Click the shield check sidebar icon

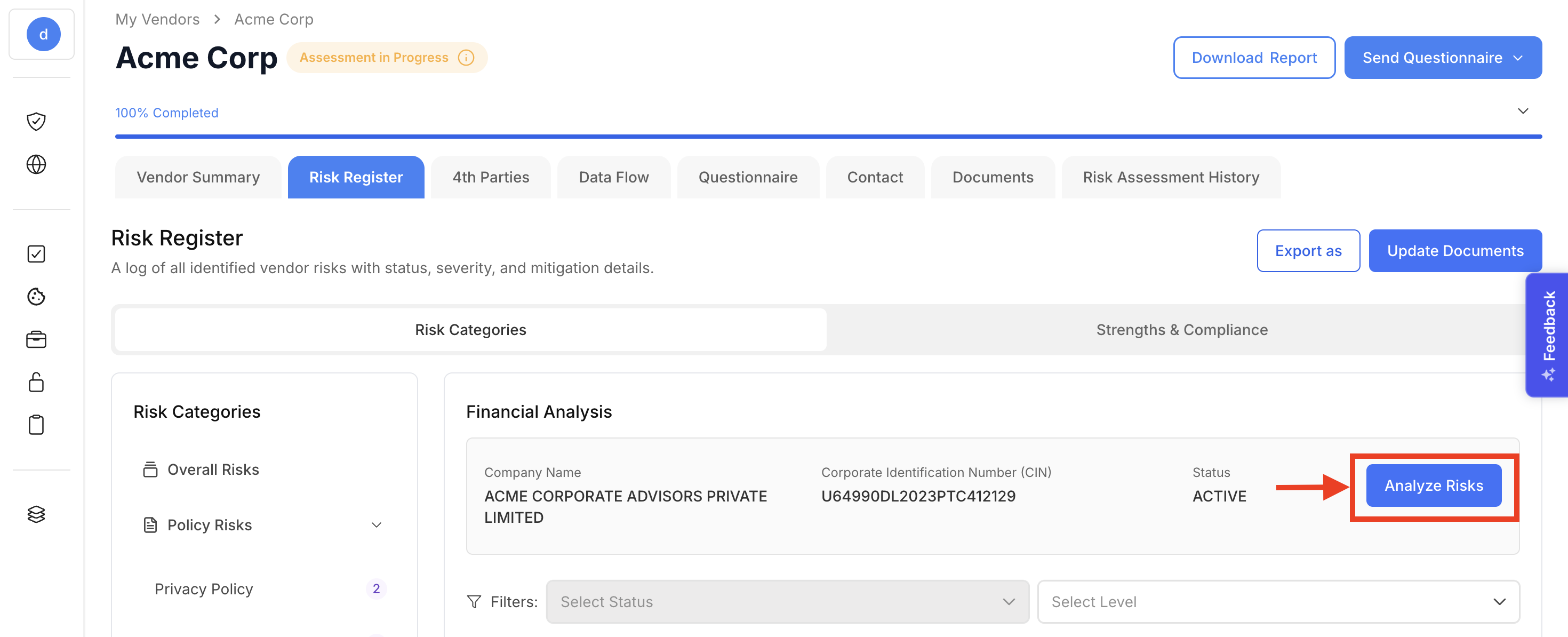36,121
